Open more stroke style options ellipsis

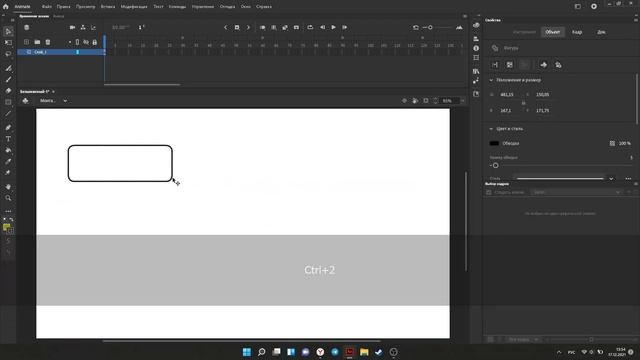click(628, 178)
